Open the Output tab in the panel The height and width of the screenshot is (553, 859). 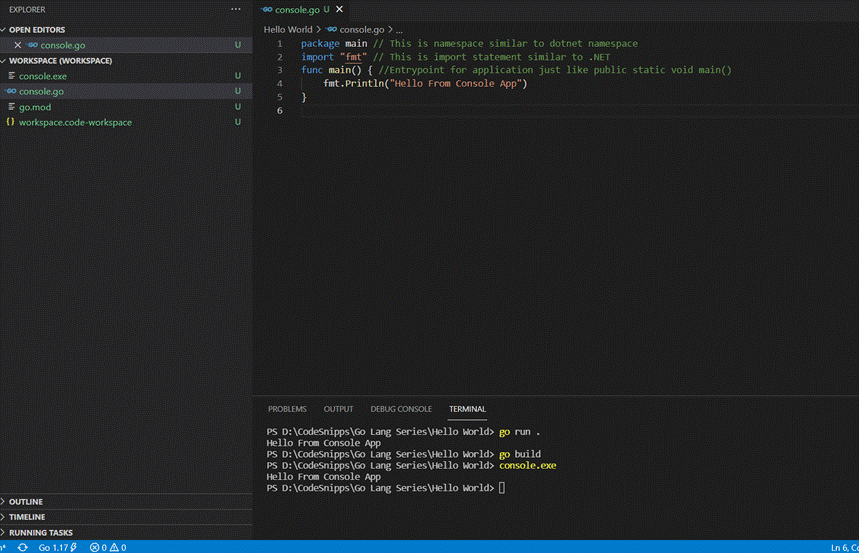[x=338, y=409]
